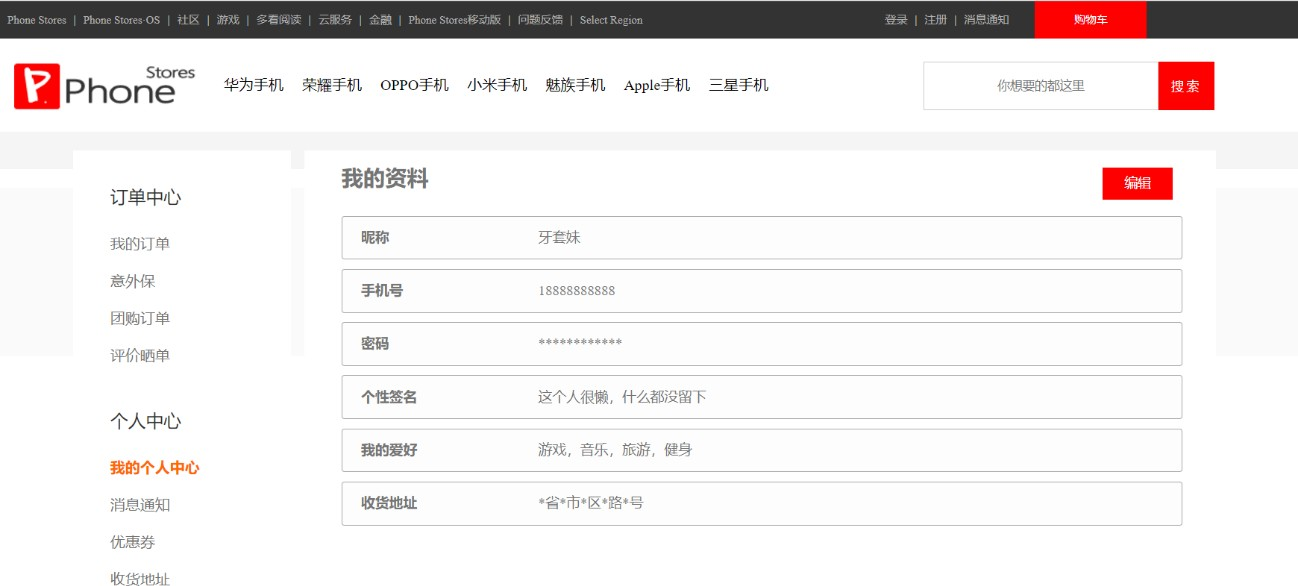Screen dimensions: 1298x586
Task: Click phone number 18888888888
Action: 577,291
